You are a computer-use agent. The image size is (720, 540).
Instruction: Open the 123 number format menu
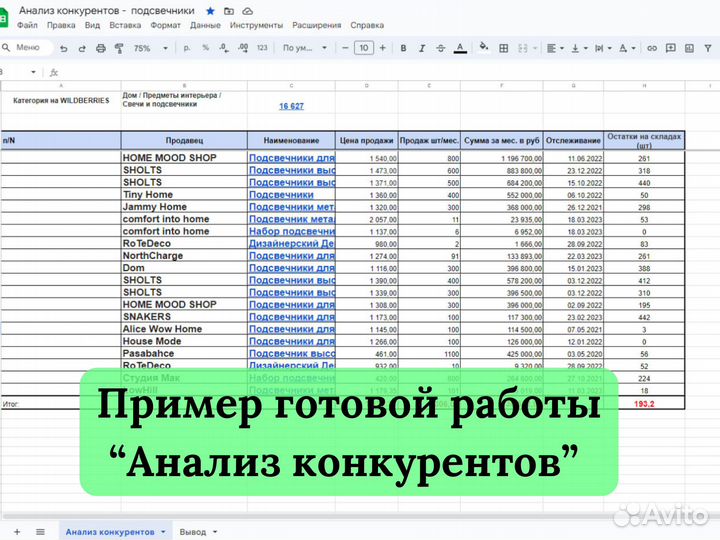point(262,48)
